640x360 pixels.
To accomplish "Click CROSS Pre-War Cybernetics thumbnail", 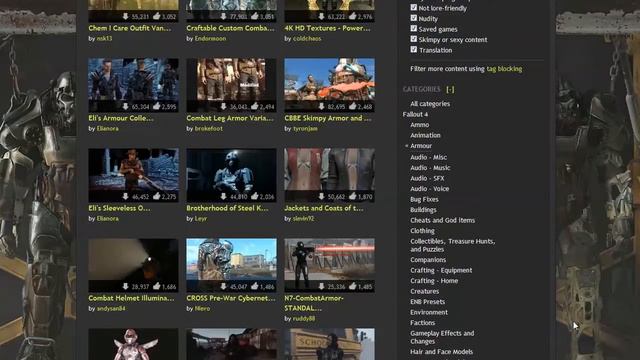I will point(231,265).
